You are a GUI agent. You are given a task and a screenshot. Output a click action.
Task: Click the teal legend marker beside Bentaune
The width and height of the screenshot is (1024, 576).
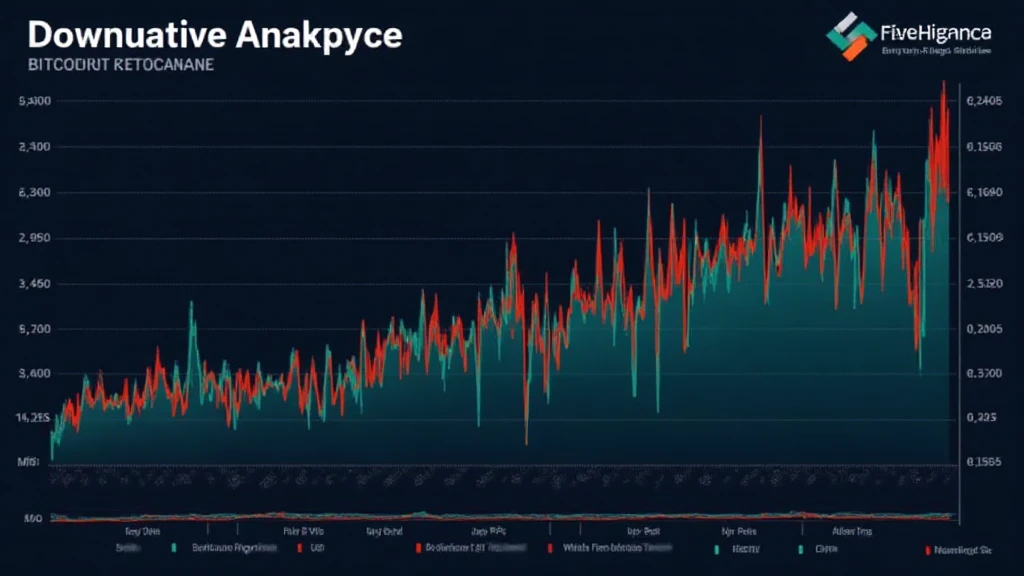(174, 549)
